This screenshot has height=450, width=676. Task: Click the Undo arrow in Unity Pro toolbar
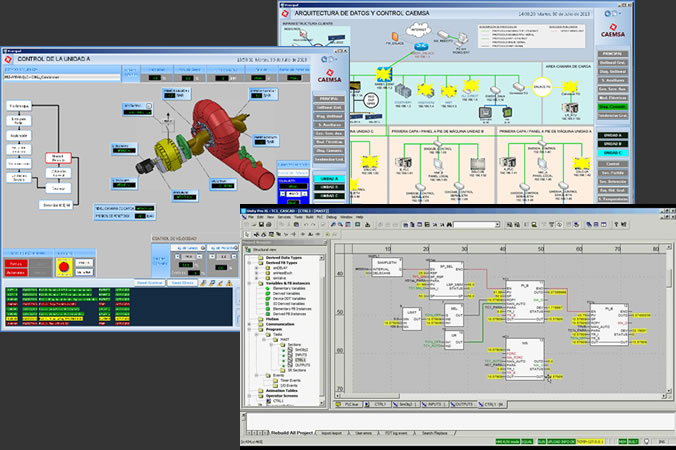pos(306,225)
